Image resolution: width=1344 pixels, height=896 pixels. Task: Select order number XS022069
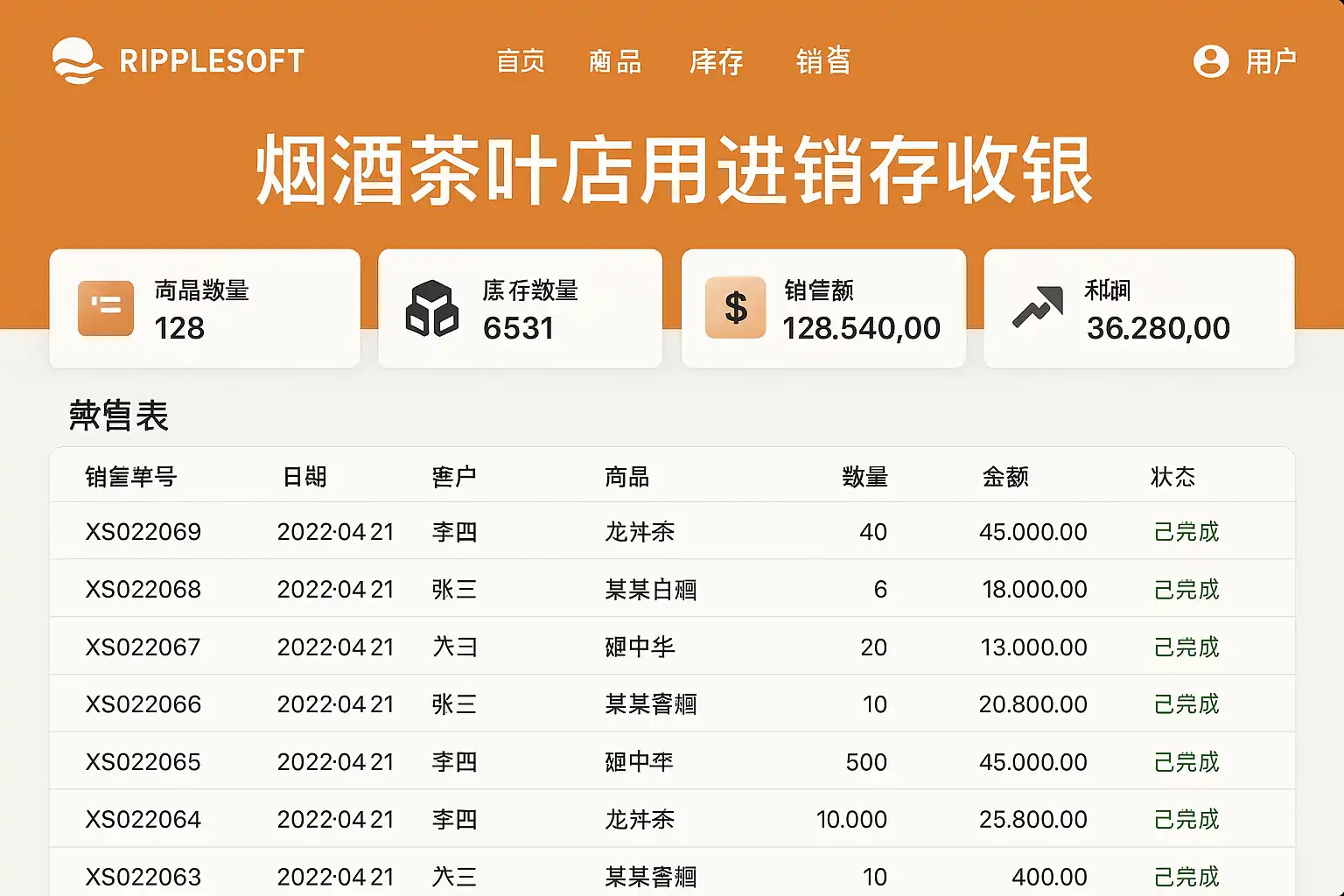(x=143, y=532)
